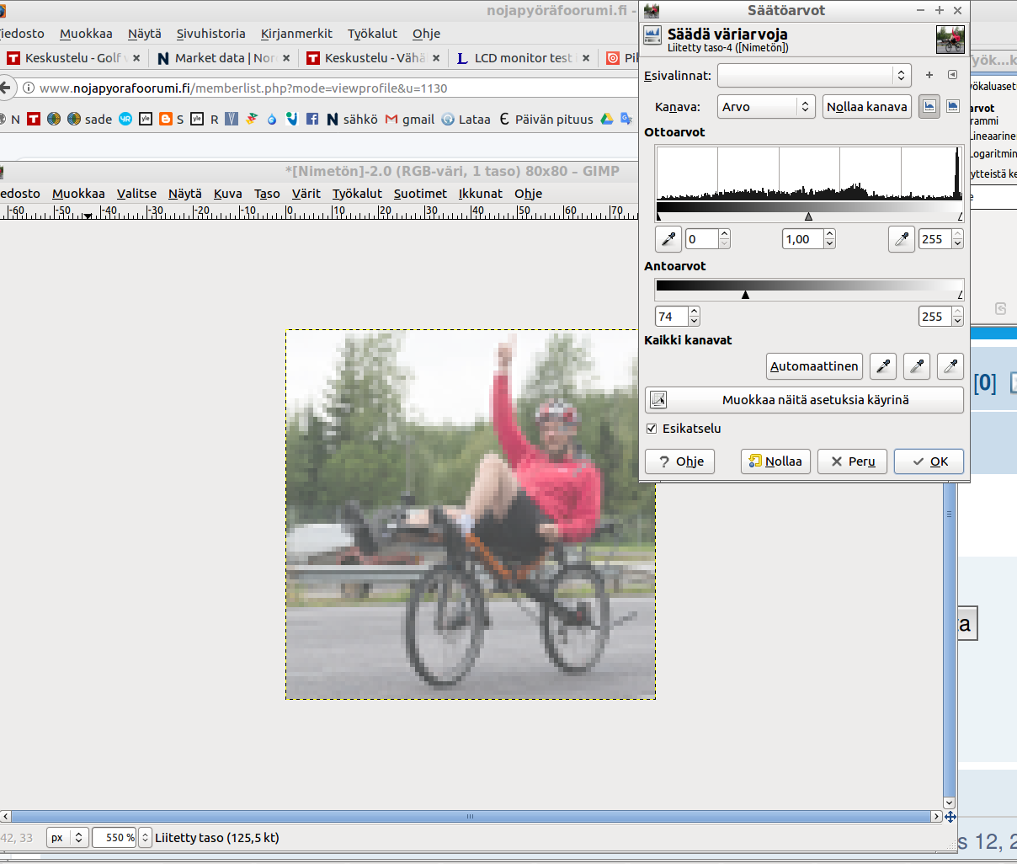Image resolution: width=1017 pixels, height=864 pixels.
Task: Open the Suotimet menu in GIMP
Action: click(420, 194)
